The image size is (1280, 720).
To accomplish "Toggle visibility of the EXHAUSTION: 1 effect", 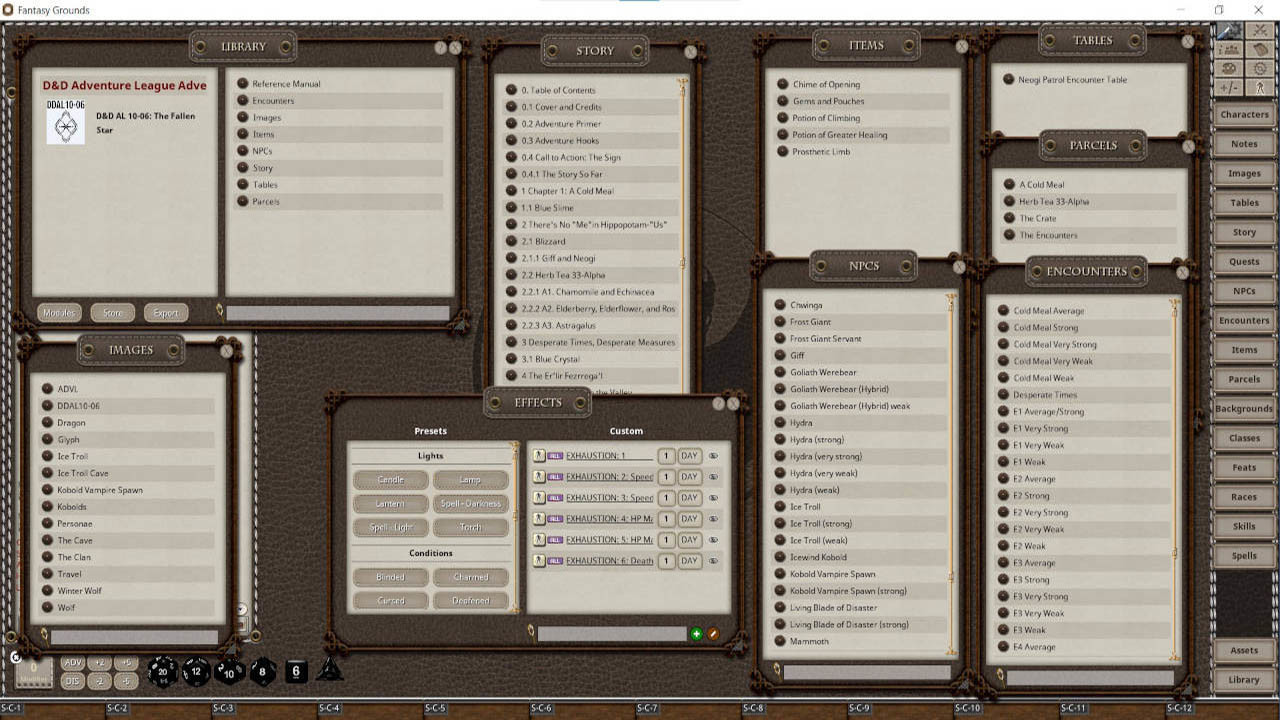I will coord(712,455).
